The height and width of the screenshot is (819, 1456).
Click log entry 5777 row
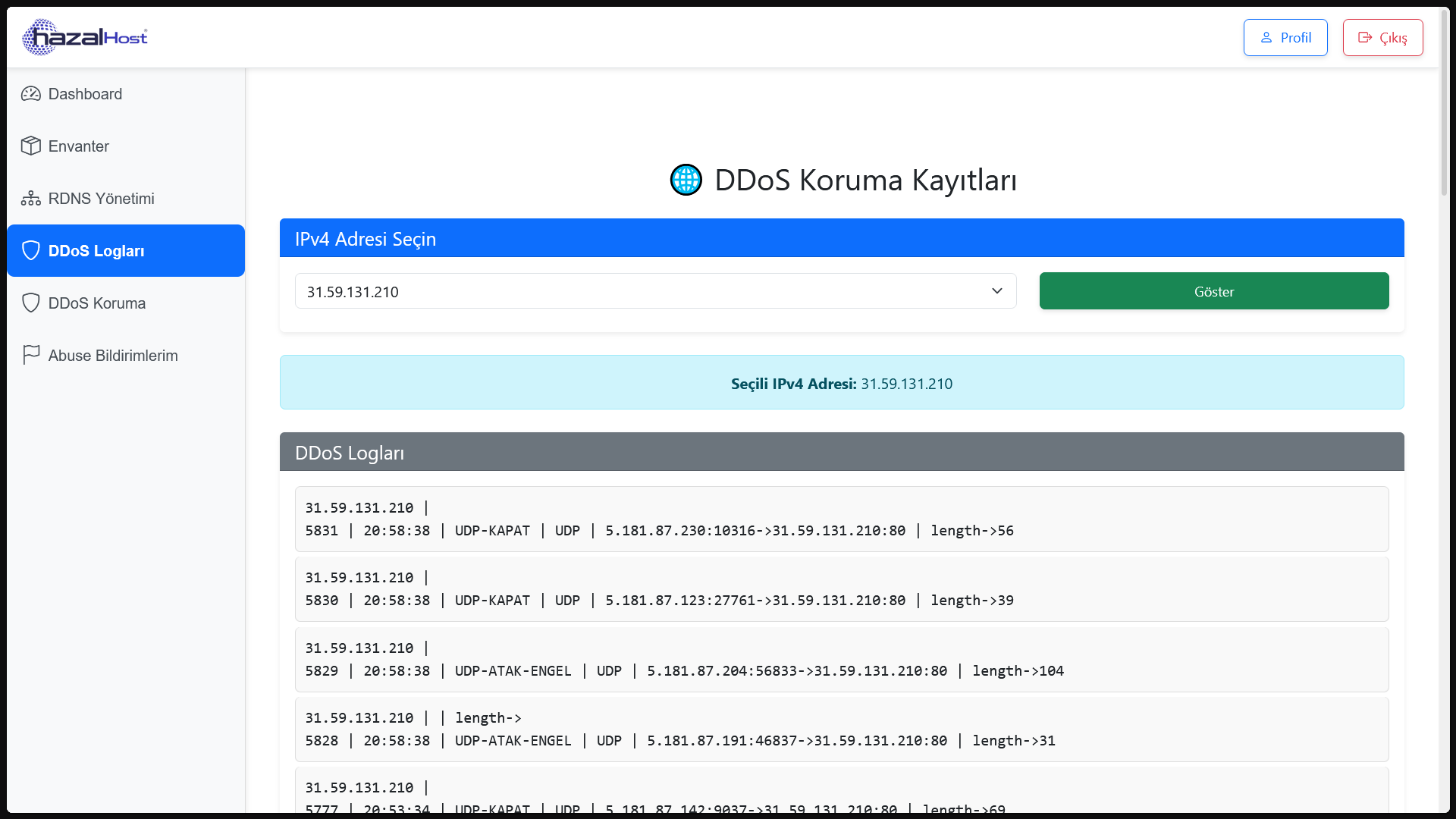tap(842, 790)
